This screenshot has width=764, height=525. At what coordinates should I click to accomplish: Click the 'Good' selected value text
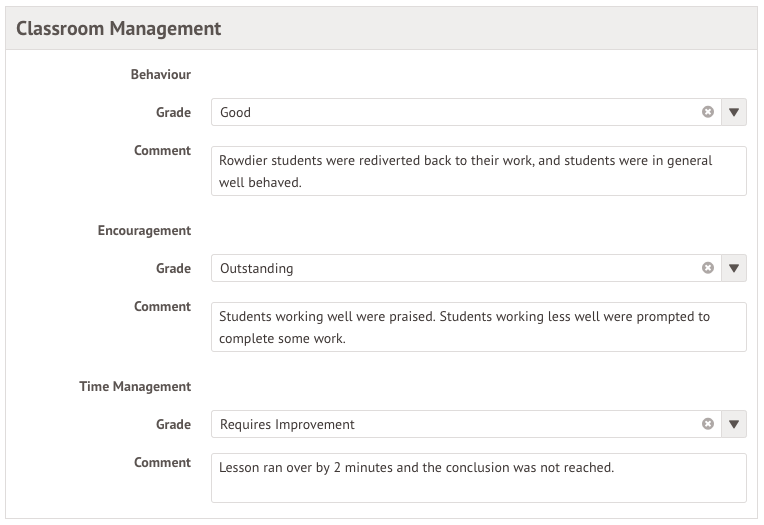tap(236, 113)
